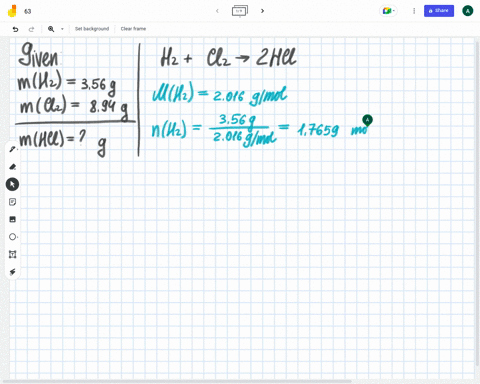Go to the next frame
The width and height of the screenshot is (480, 384).
click(263, 11)
